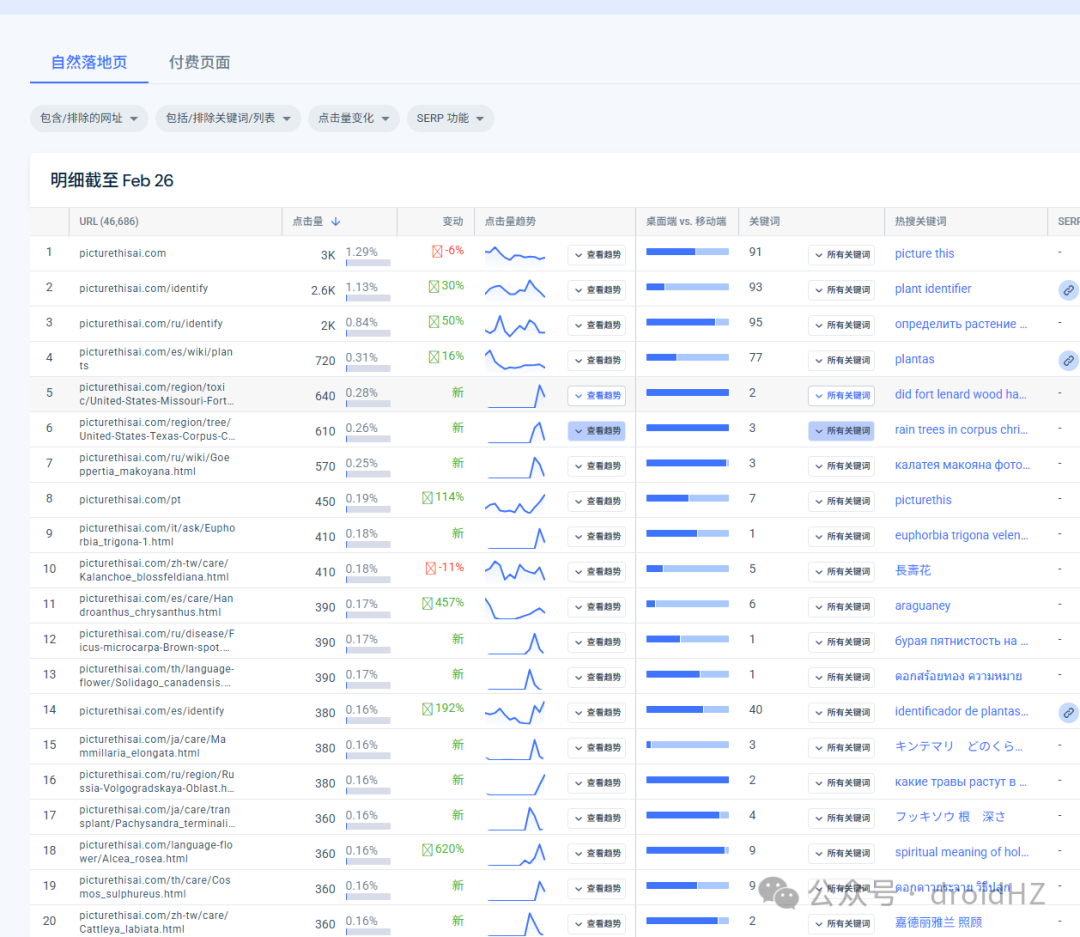This screenshot has height=937, width=1080.
Task: Expand 所有关键词 for row 1 picturethisai.com
Action: pos(841,255)
